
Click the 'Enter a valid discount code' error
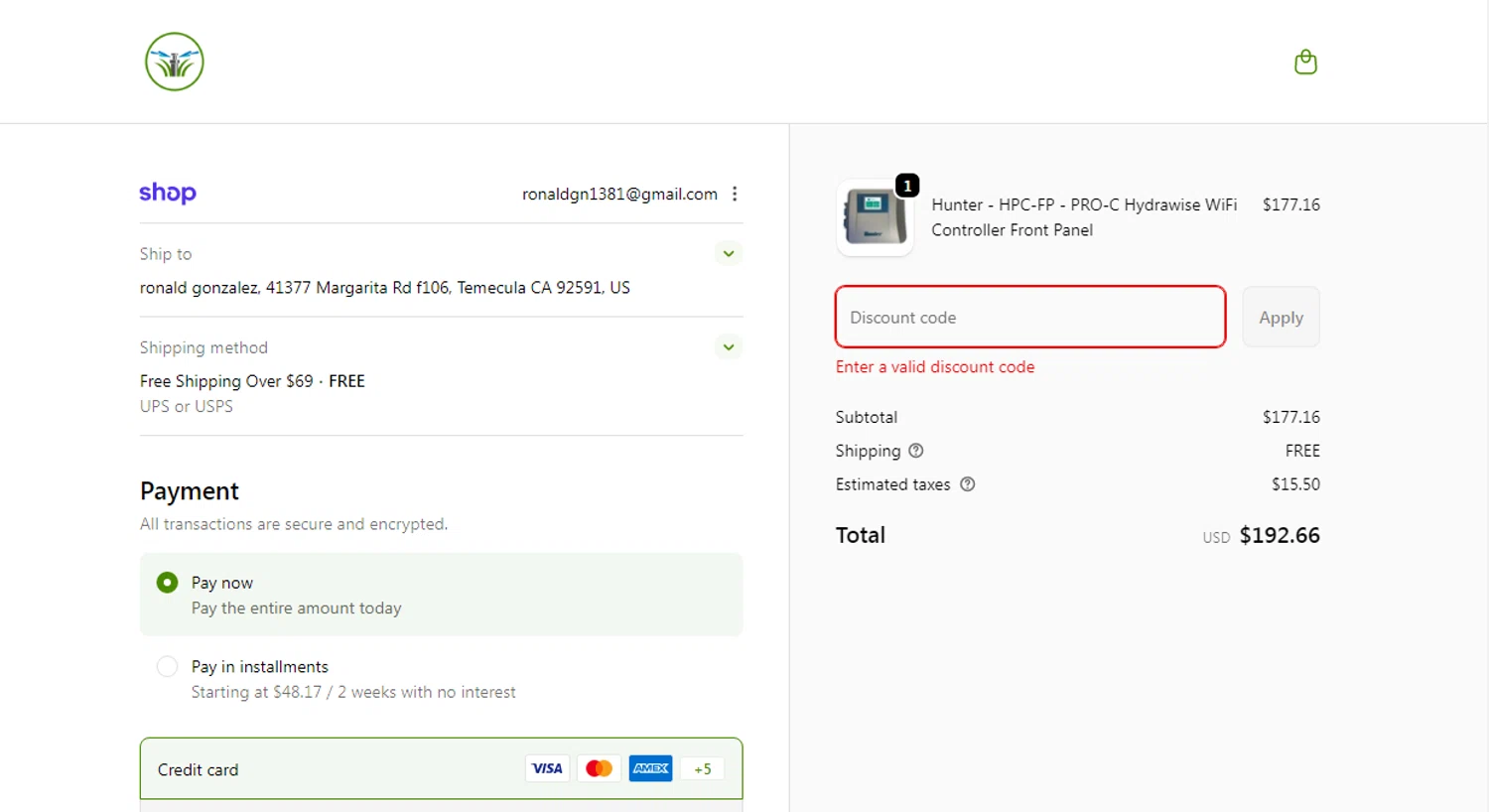935,366
